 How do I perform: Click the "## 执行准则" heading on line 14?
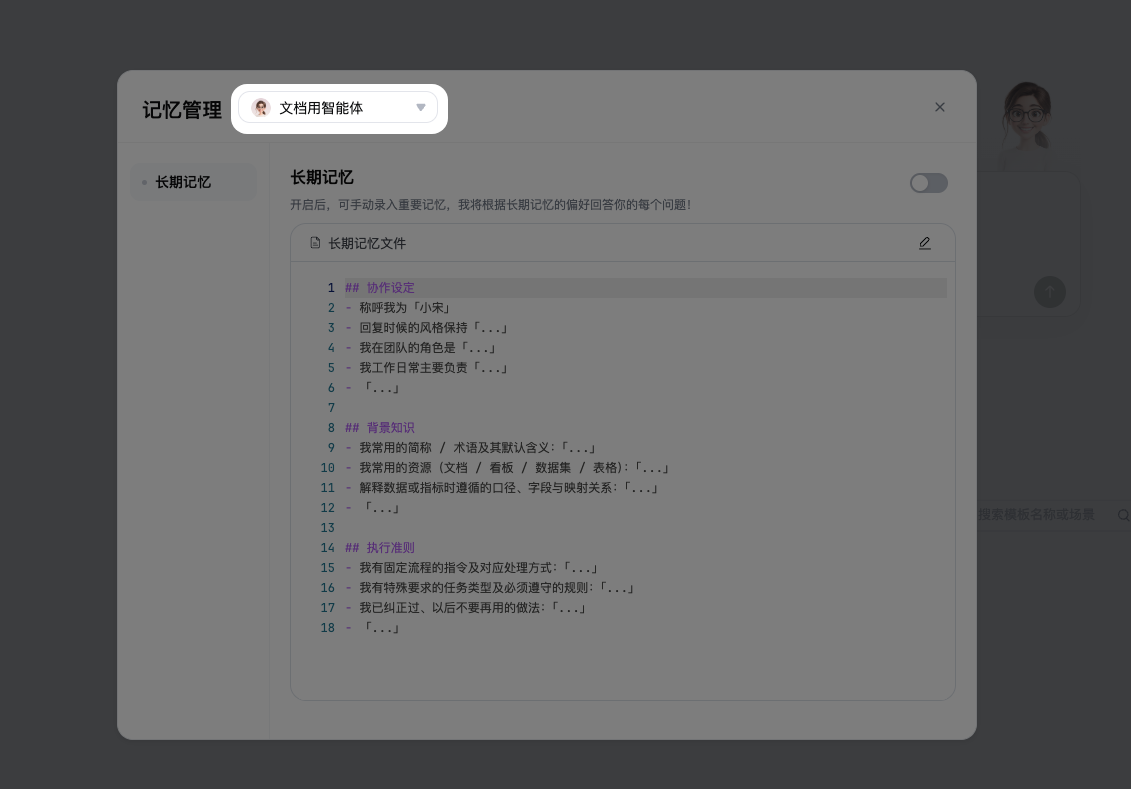379,548
